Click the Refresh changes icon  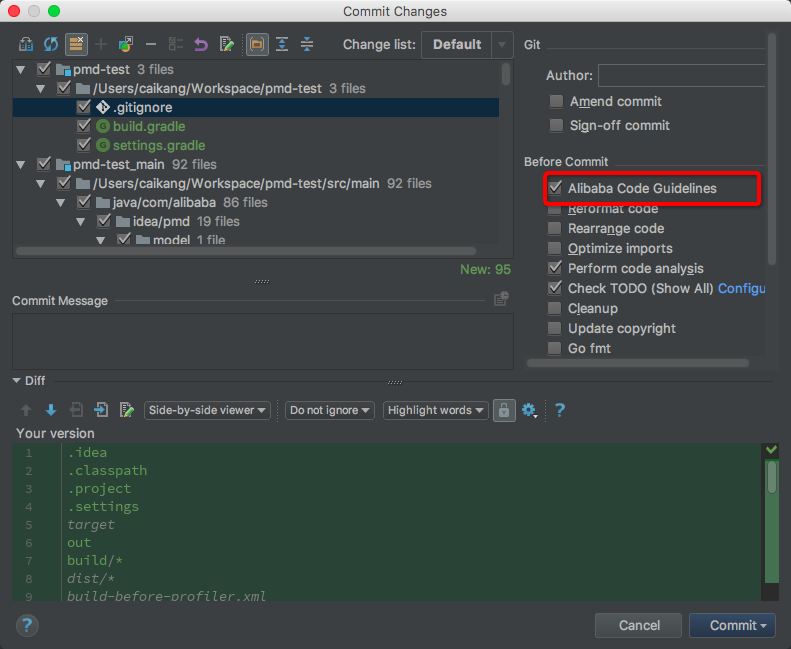click(x=50, y=44)
